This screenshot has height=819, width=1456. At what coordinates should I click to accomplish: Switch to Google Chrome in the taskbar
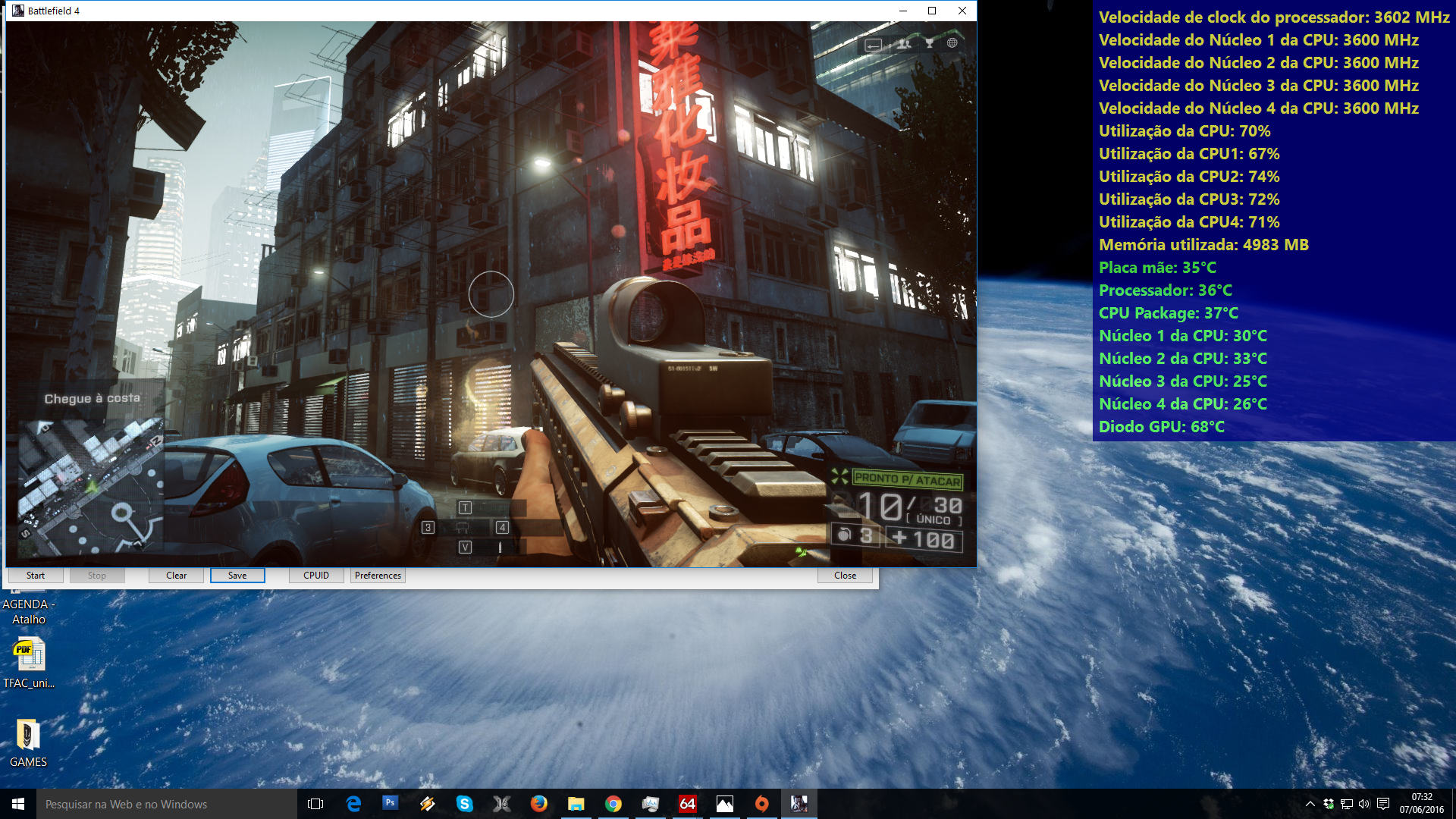(x=613, y=804)
